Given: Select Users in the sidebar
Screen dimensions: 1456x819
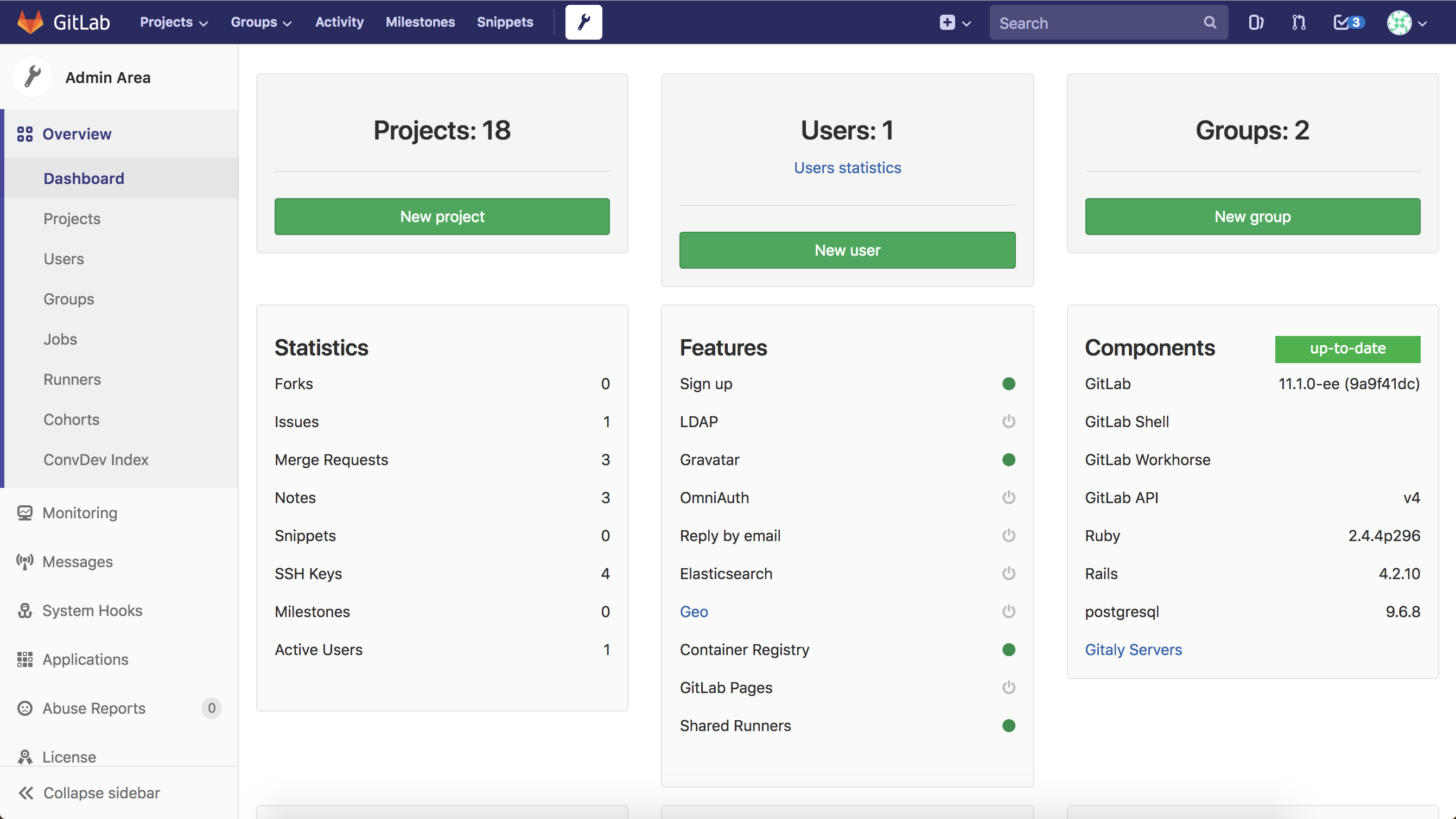Looking at the screenshot, I should coord(121,258).
